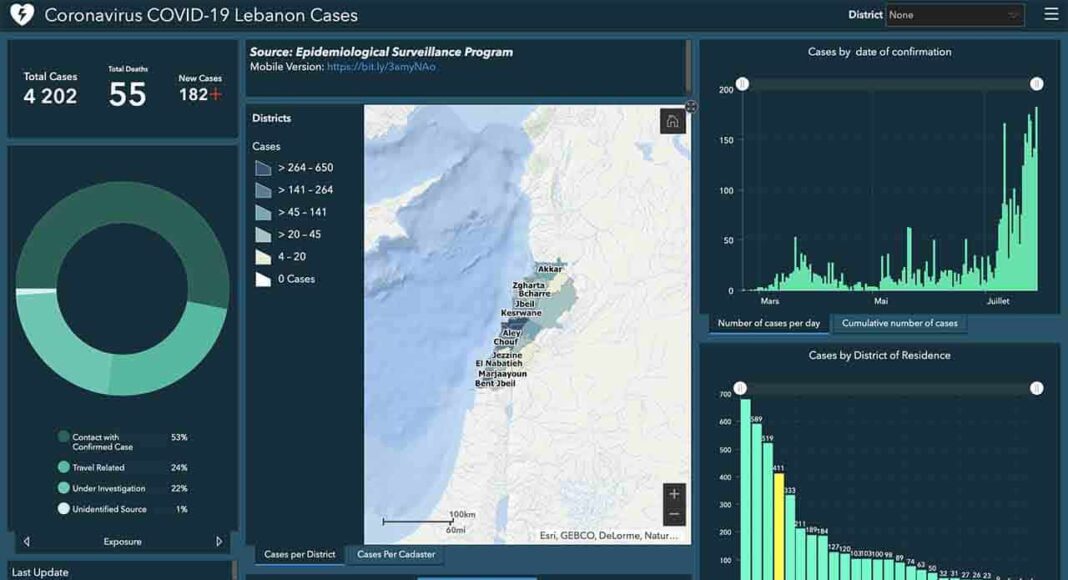Show Cumulative number of cases tab

[899, 323]
